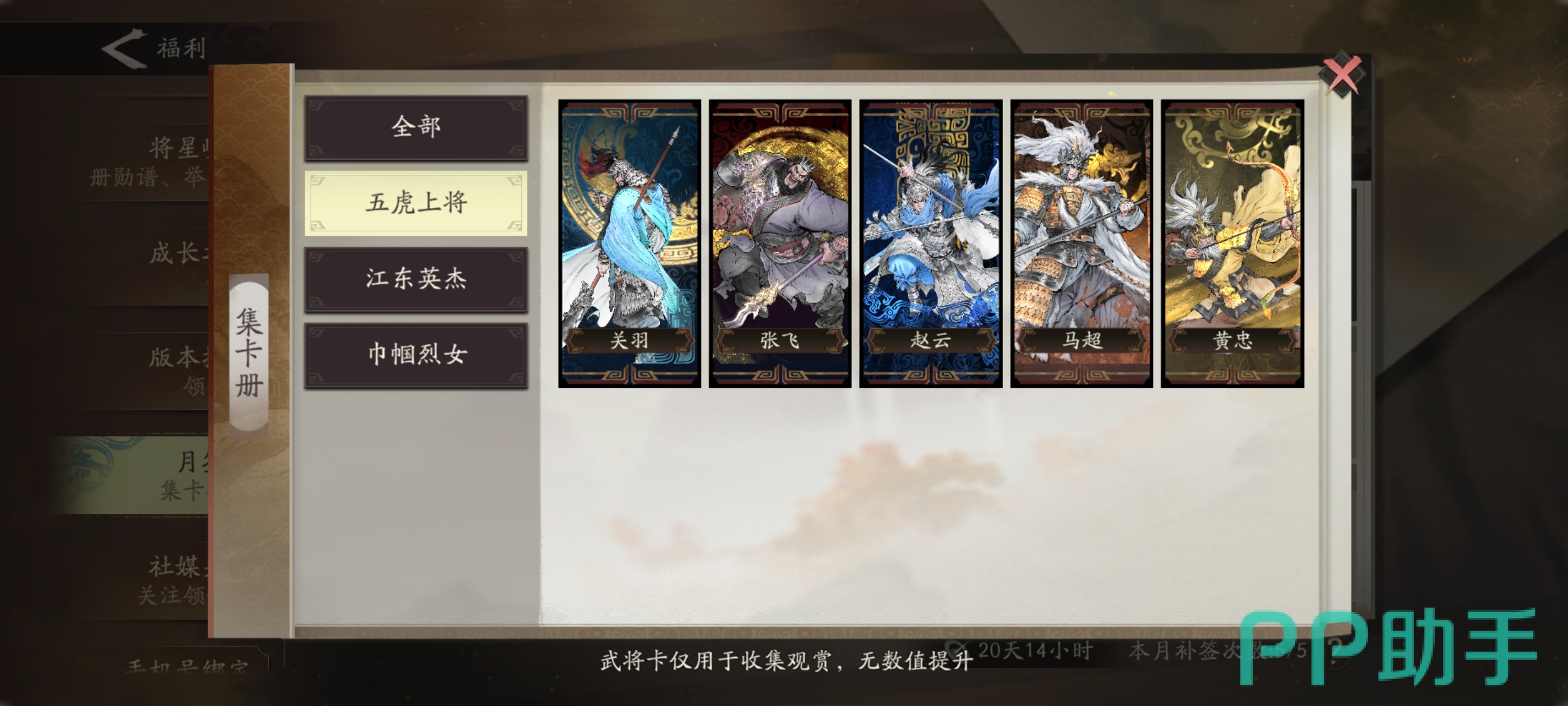View the 黄忠 general card
1568x706 pixels.
pyautogui.click(x=1232, y=244)
